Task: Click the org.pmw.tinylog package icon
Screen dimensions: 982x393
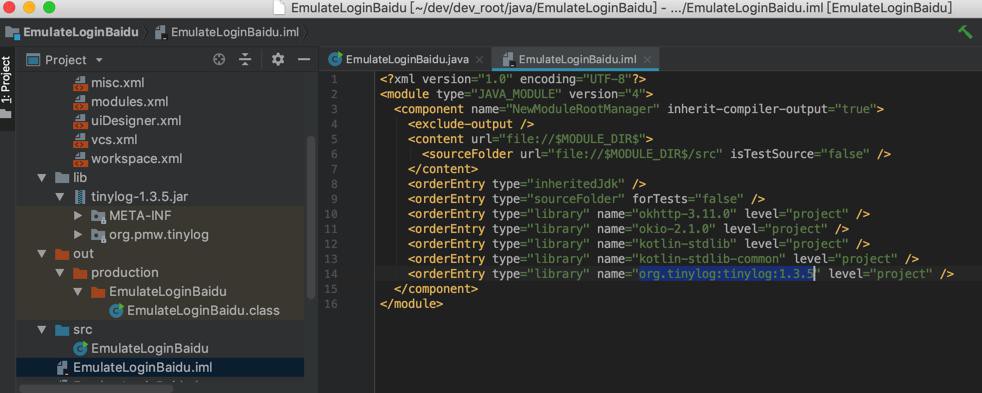Action: coord(98,235)
